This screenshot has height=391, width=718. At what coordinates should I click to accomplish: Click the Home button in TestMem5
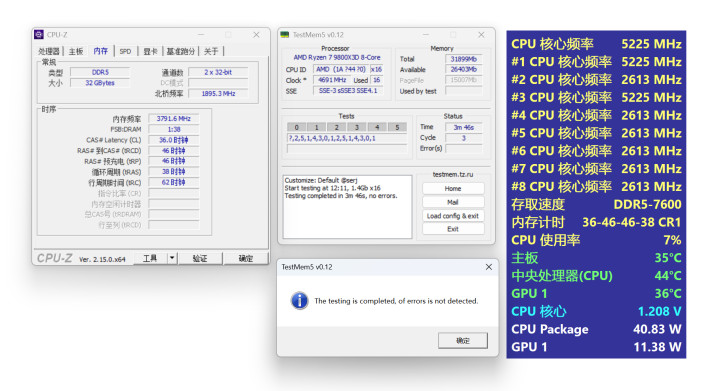pos(453,189)
